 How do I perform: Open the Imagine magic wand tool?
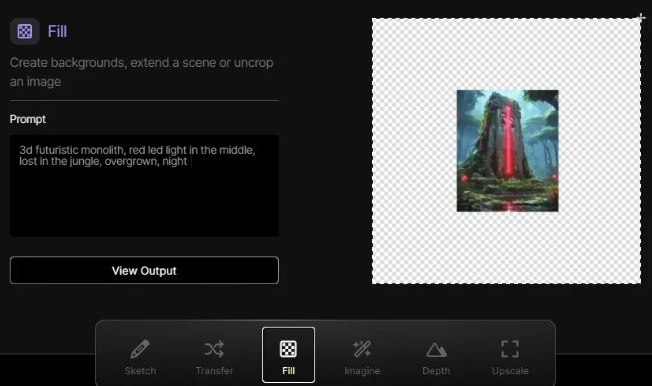(x=362, y=349)
